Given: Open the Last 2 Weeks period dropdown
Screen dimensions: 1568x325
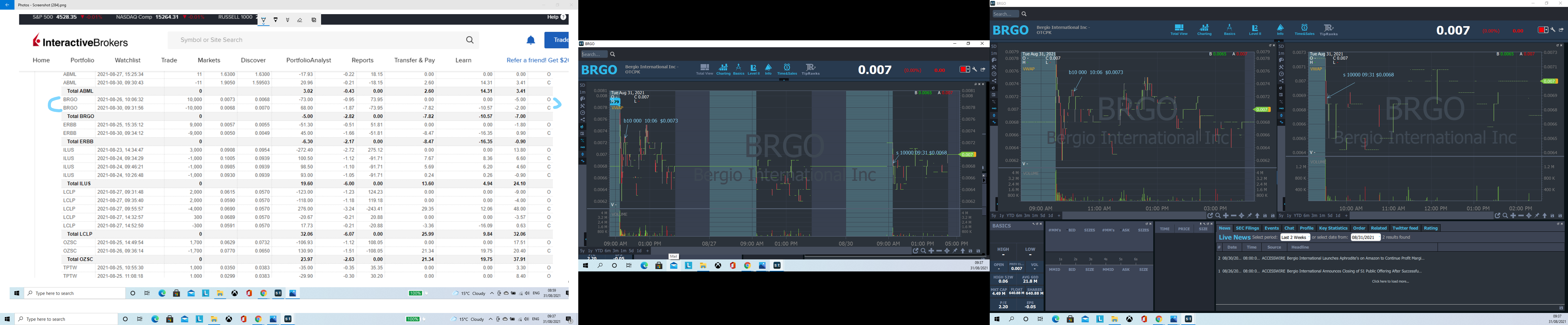Looking at the screenshot, I should (x=1295, y=237).
